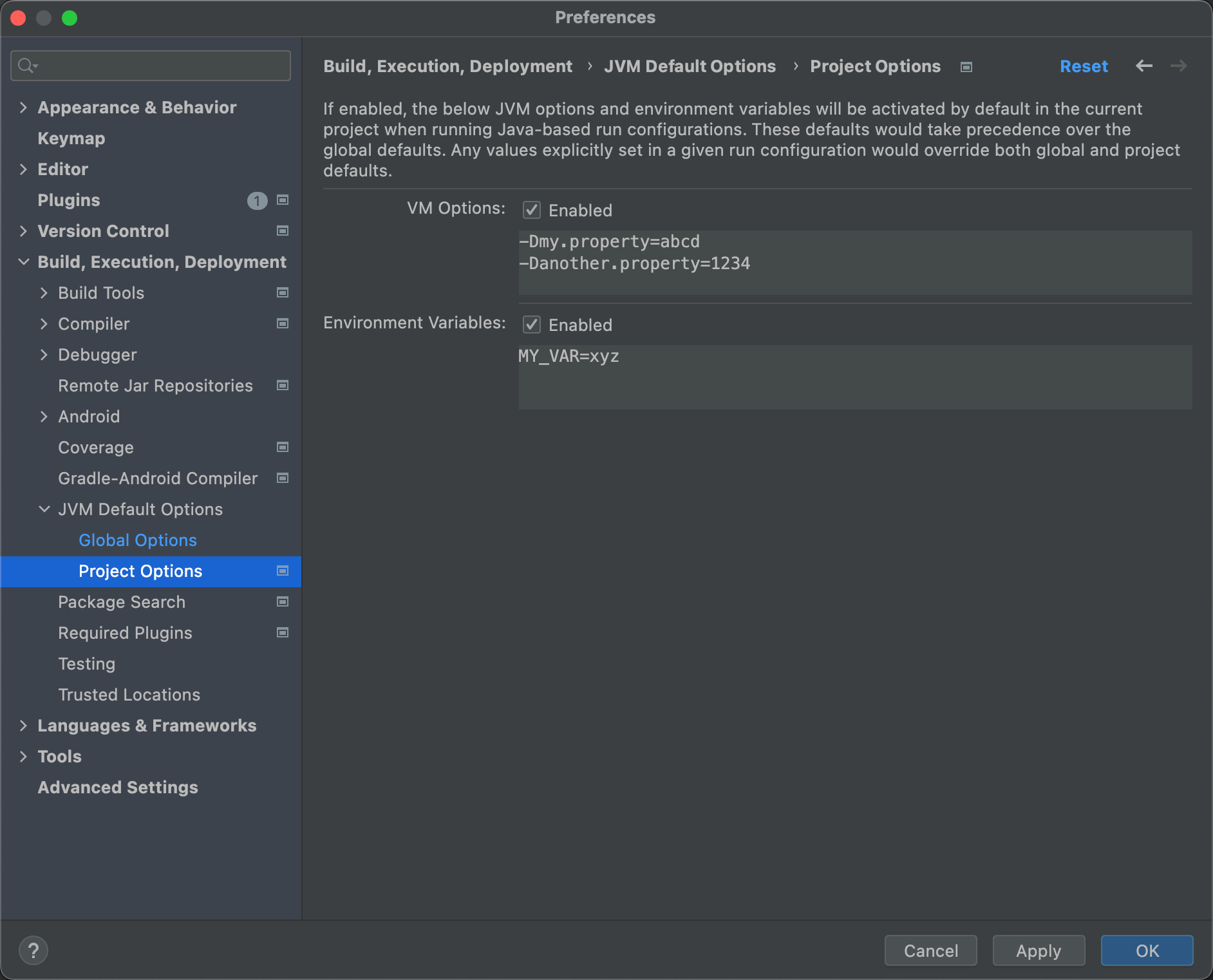This screenshot has height=980, width=1213.
Task: Open JVM Default Options from the breadcrumb
Action: [690, 66]
